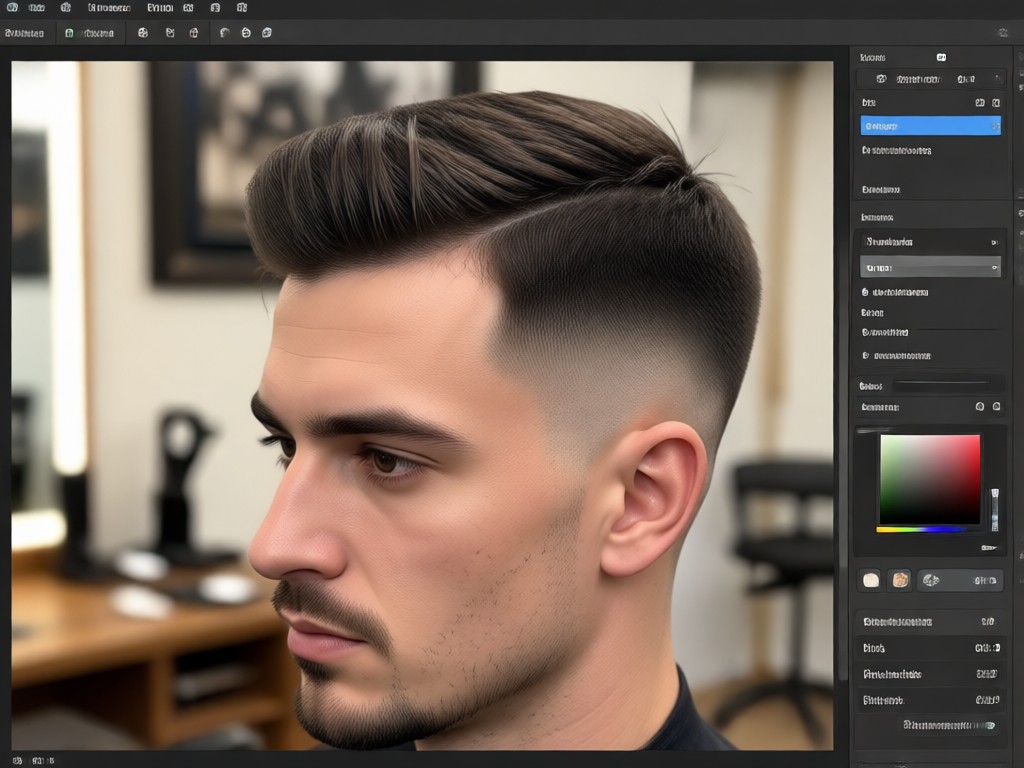This screenshot has height=768, width=1024.
Task: Select the orange-tan color swatch
Action: [x=901, y=580]
